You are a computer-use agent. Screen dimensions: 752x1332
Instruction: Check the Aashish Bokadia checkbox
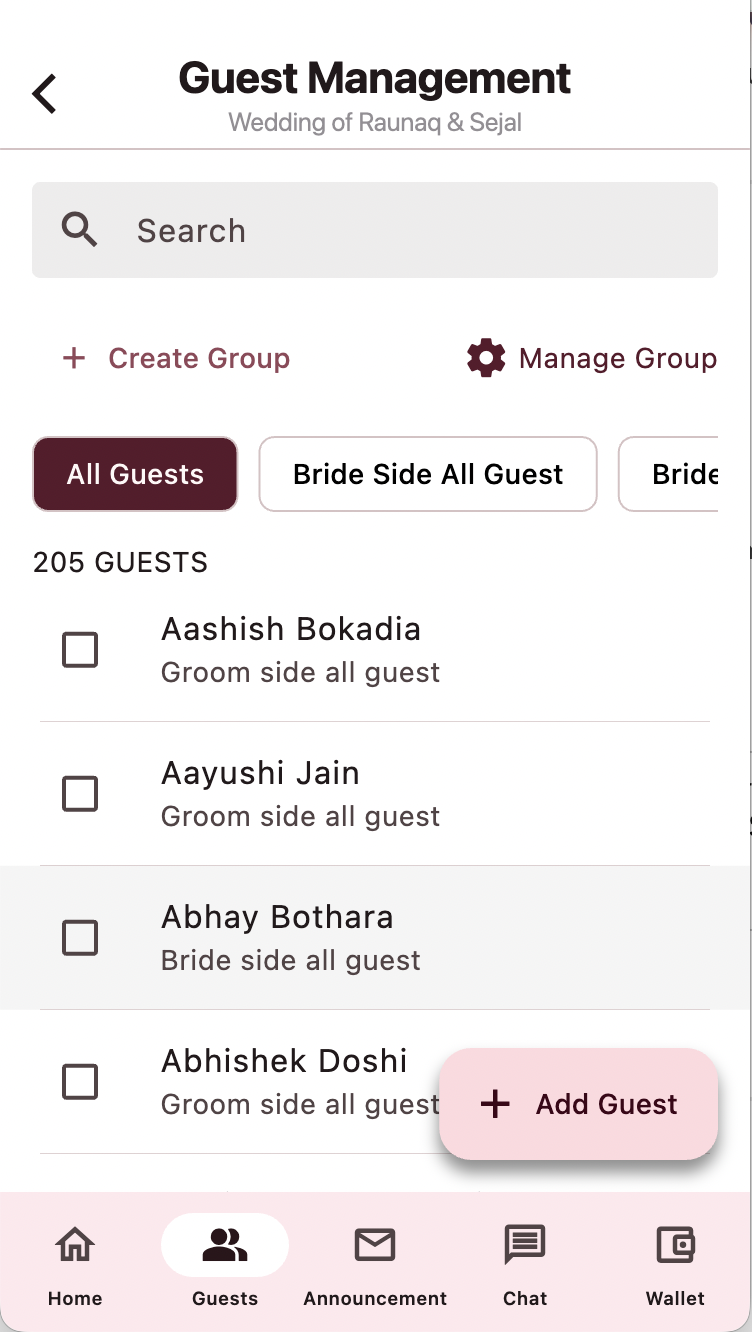(80, 650)
